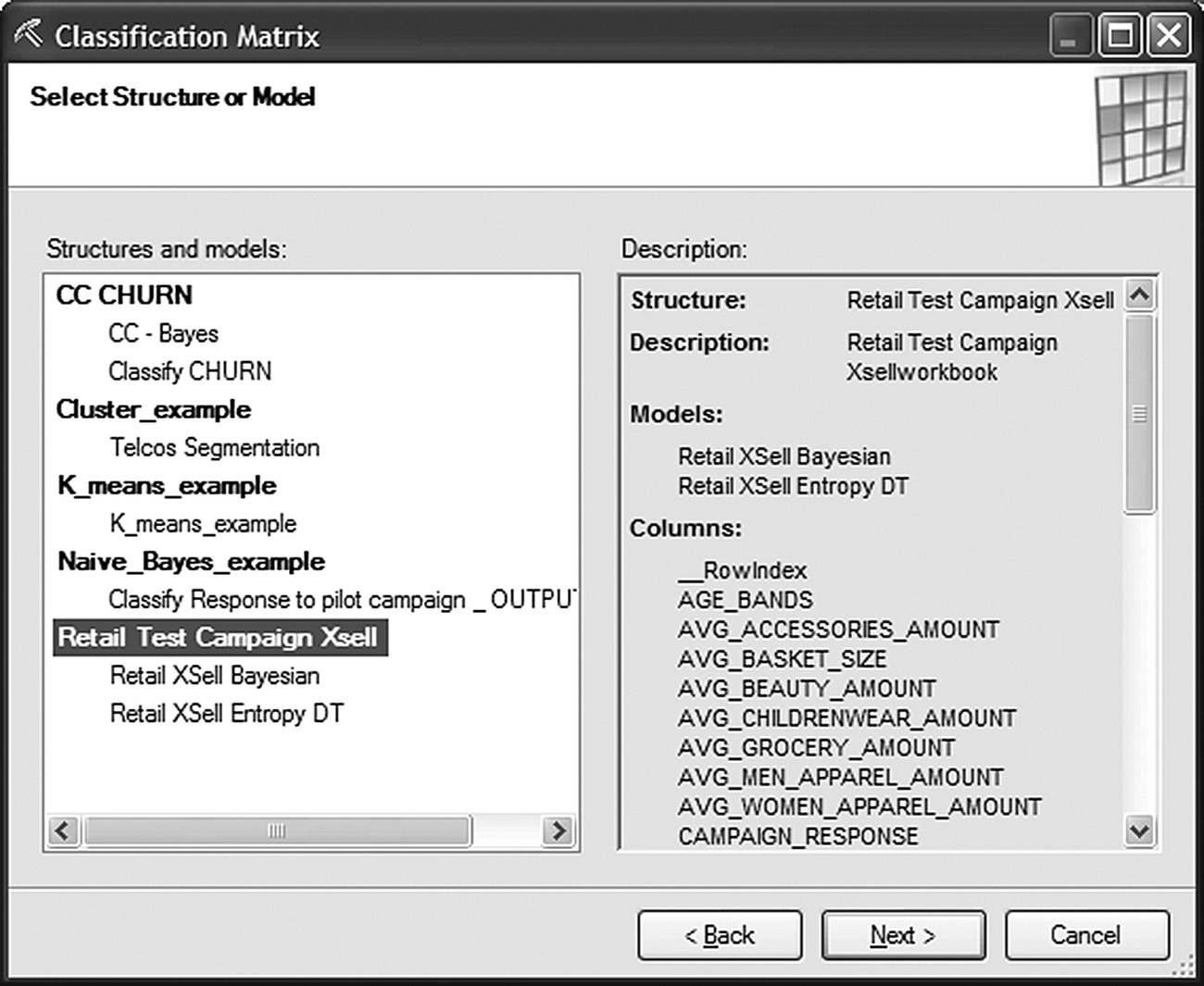
Task: Click the Structures and models label
Action: (167, 249)
